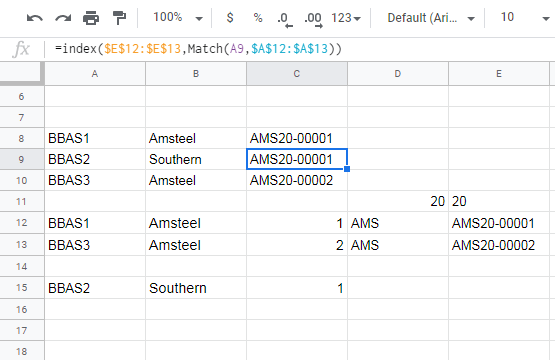Select column C header
Viewport: 555px width, 360px height.
click(x=297, y=74)
